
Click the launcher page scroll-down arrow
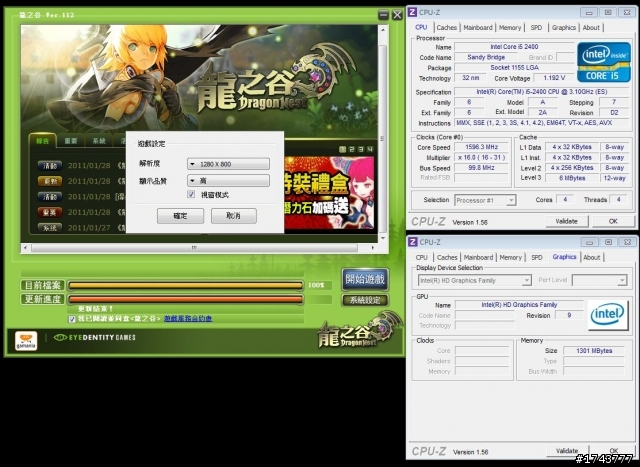click(383, 238)
